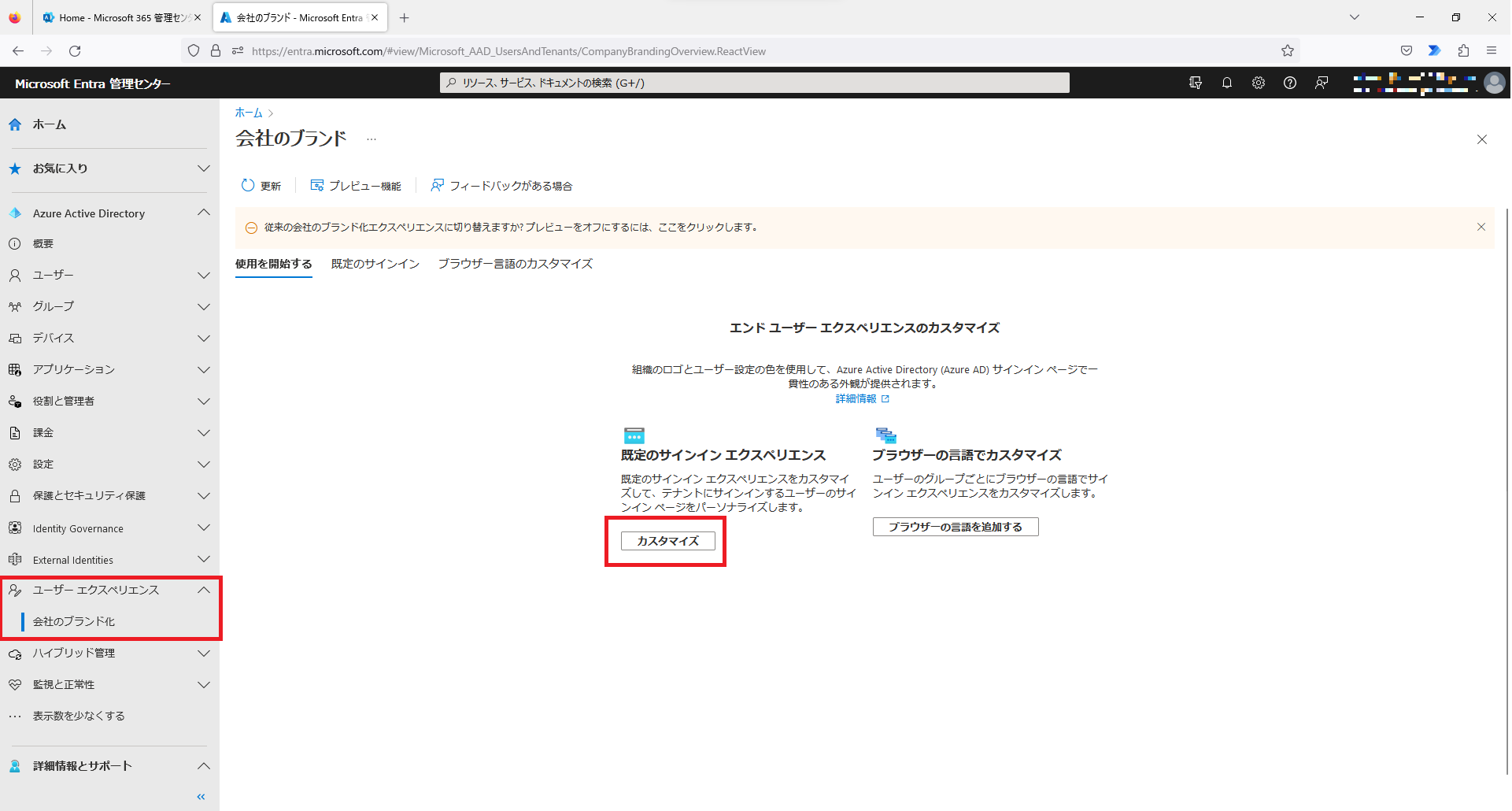Image resolution: width=1512 pixels, height=811 pixels.
Task: Open the Firefox hamburger menu
Action: pos(1492,51)
